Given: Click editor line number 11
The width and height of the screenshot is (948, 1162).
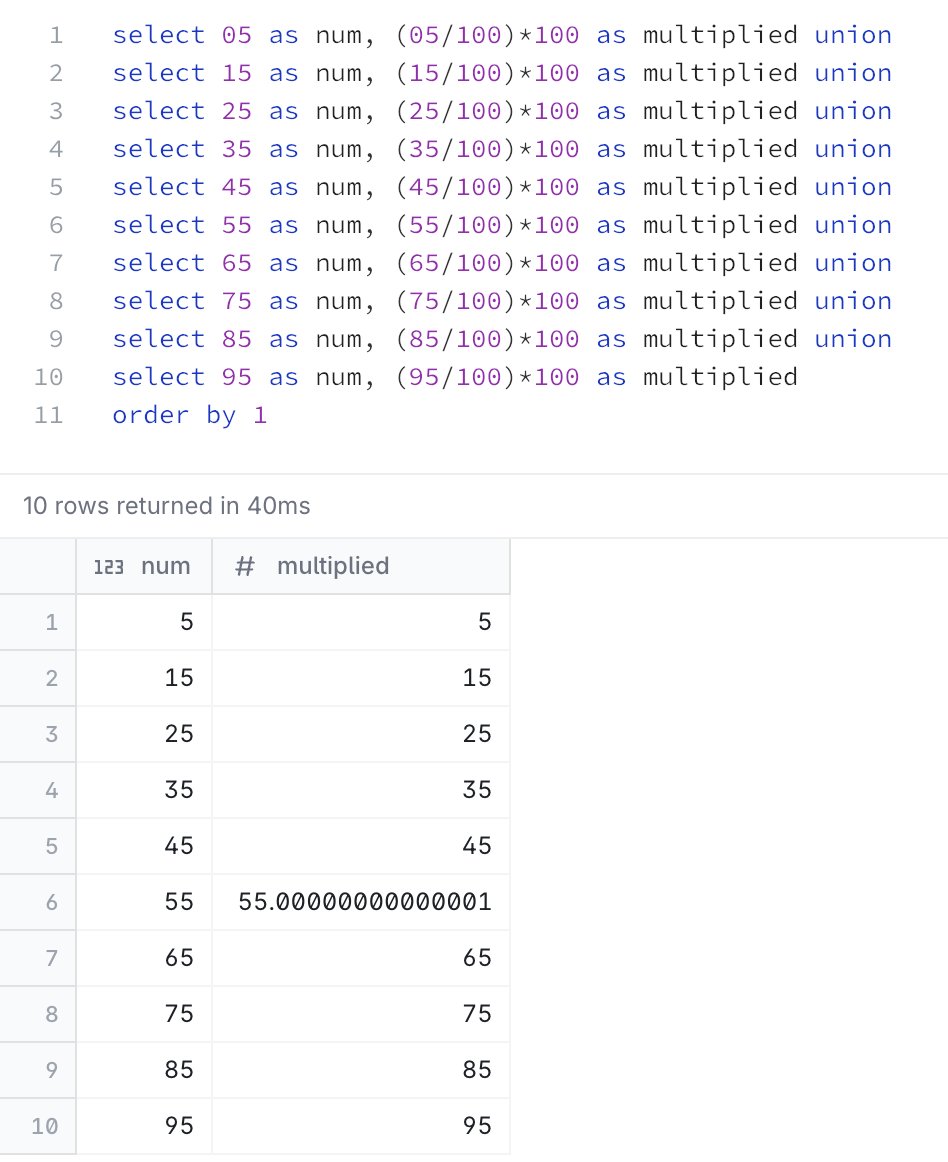Looking at the screenshot, I should point(48,415).
